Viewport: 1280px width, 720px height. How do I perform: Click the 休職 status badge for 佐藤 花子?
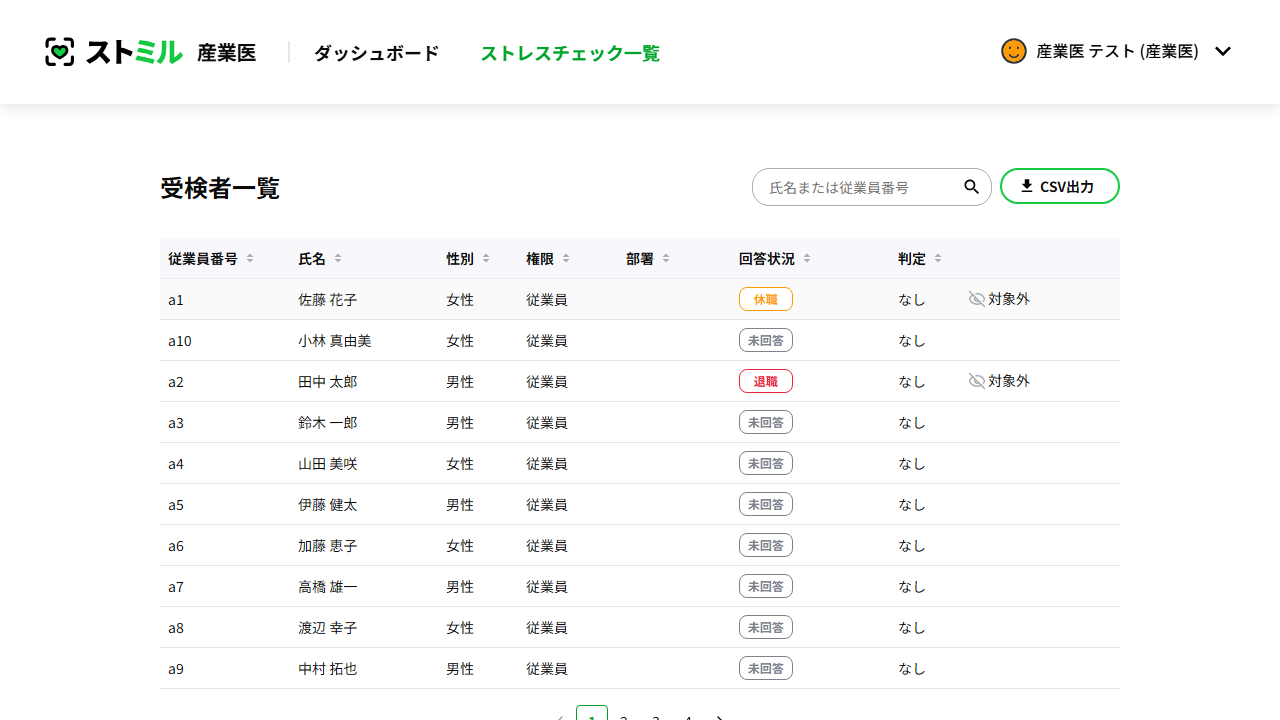click(765, 298)
